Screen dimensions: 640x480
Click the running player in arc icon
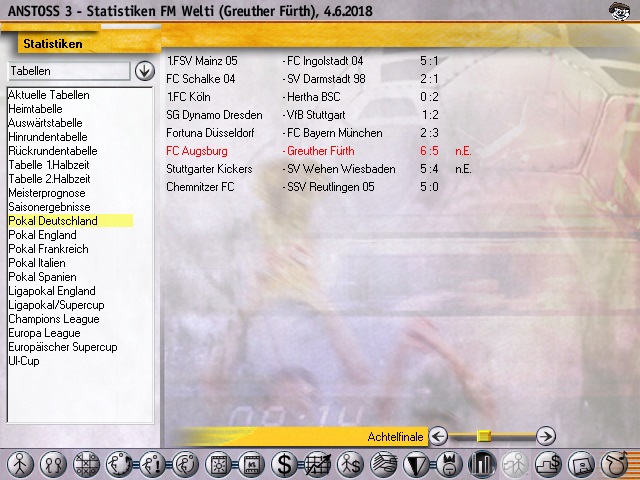[185, 464]
